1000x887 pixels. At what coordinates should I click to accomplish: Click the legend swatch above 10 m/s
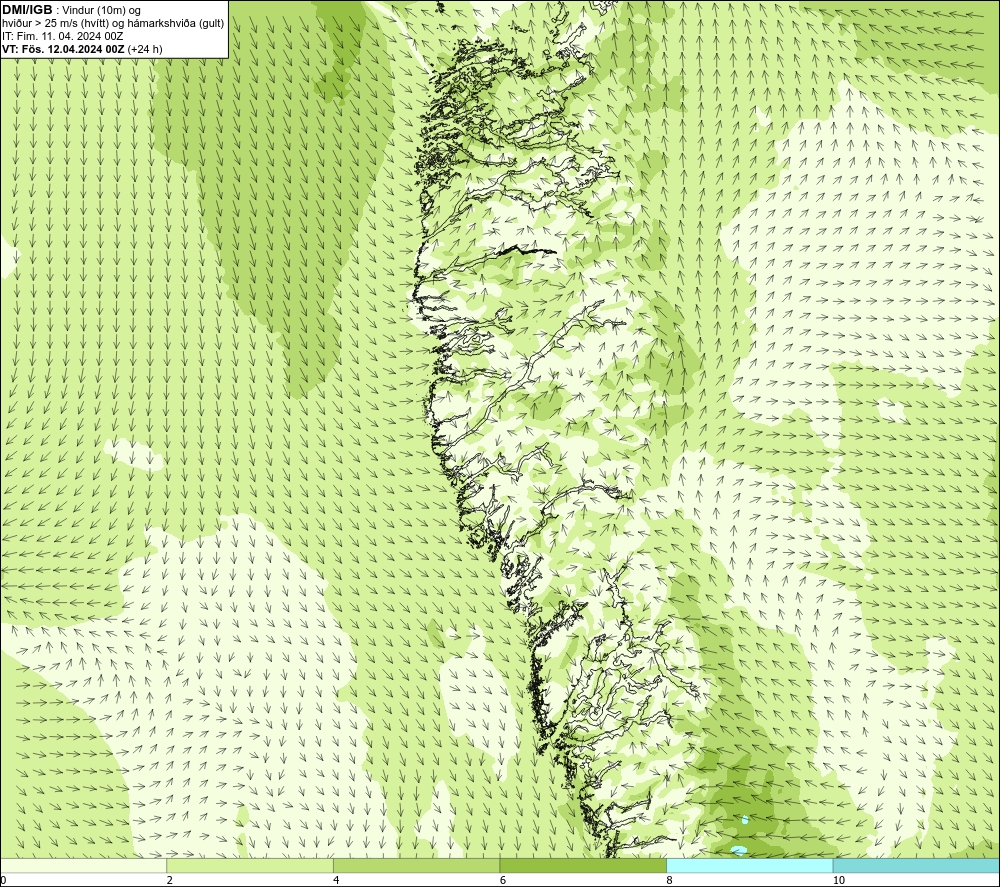click(916, 866)
